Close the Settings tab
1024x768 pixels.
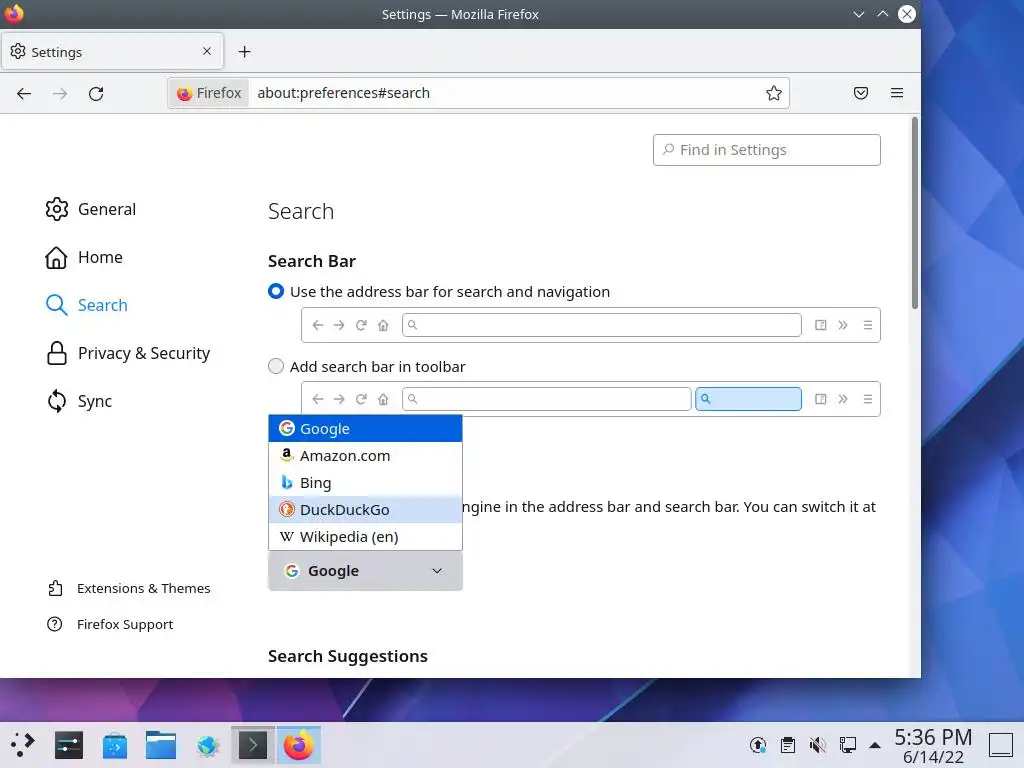click(x=207, y=51)
